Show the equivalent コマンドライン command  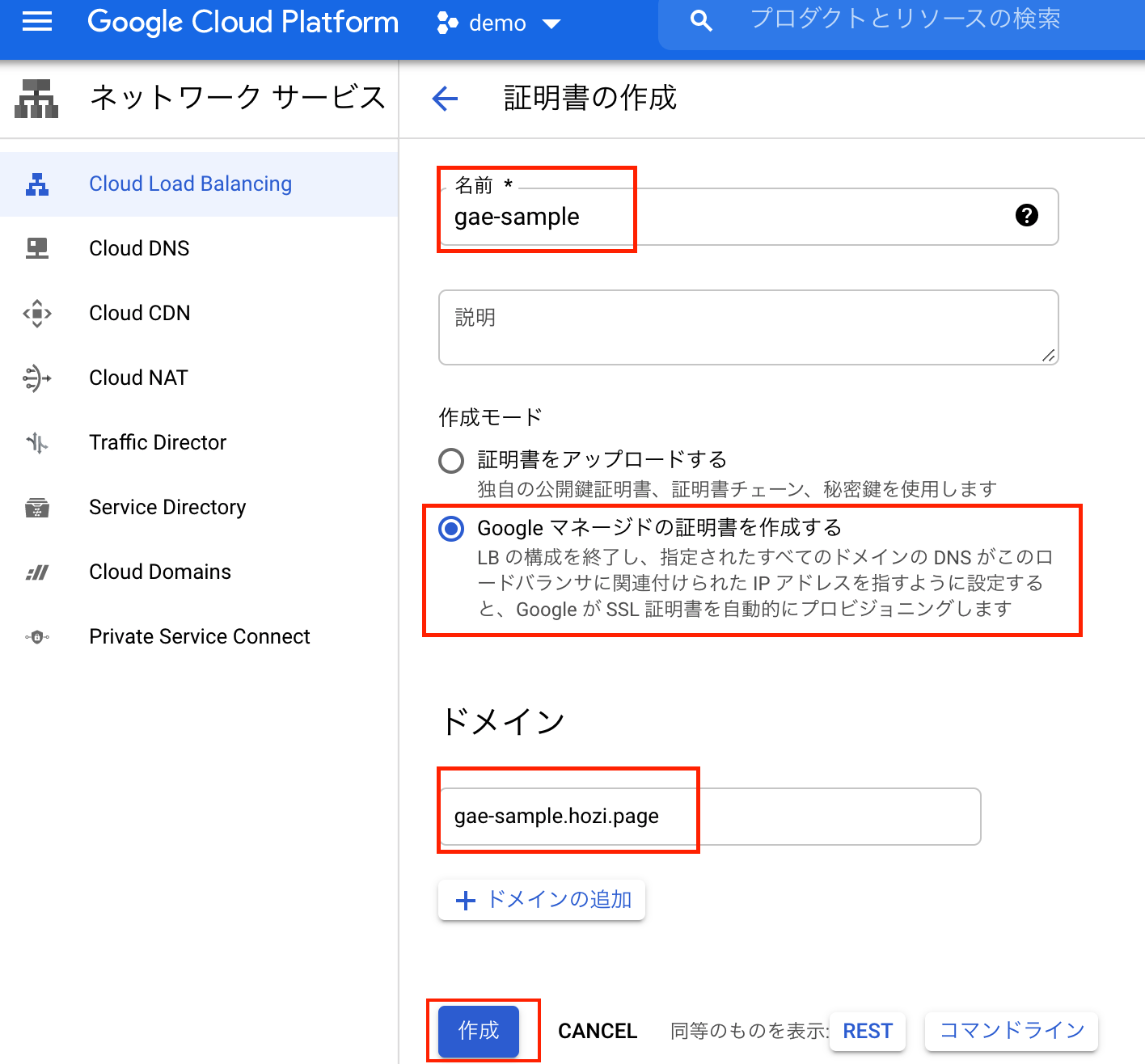(x=1012, y=1031)
